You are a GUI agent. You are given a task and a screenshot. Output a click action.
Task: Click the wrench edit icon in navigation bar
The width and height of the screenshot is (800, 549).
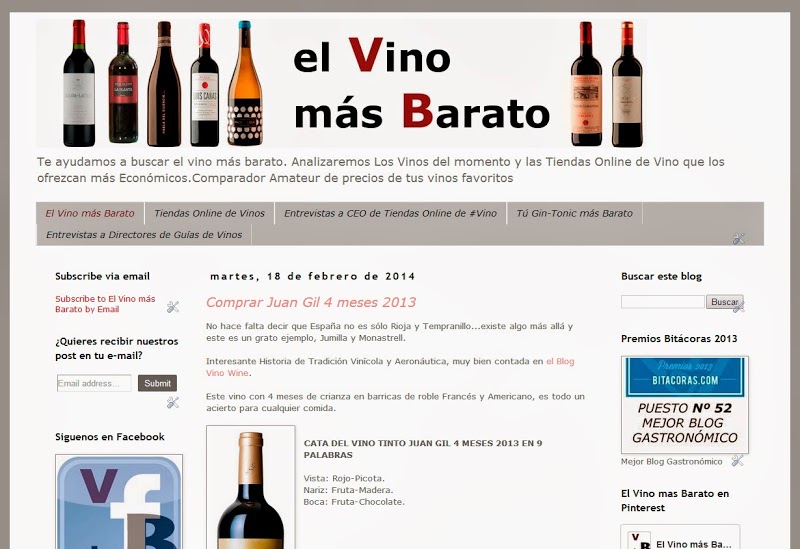[738, 238]
